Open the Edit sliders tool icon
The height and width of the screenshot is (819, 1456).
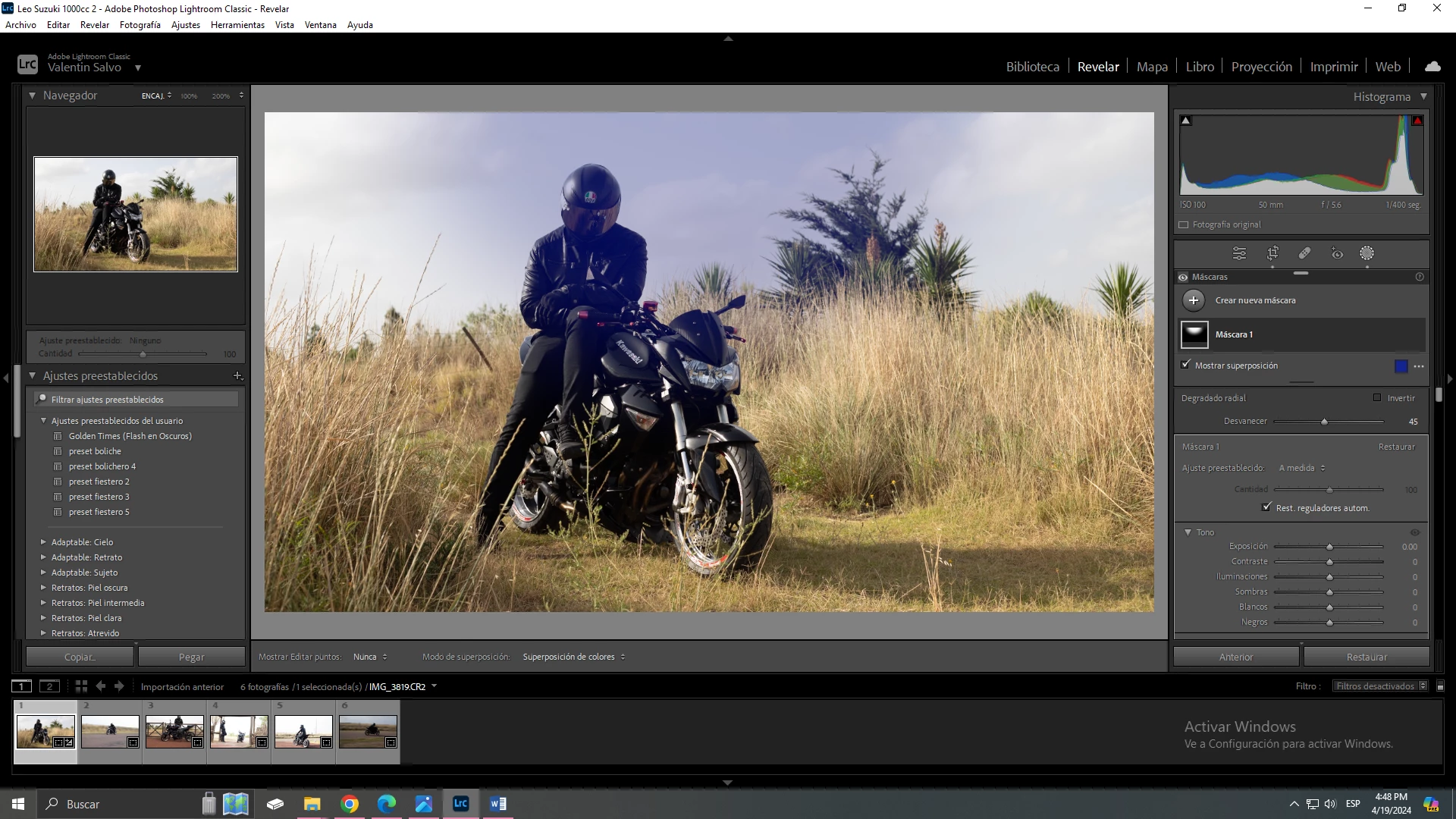[x=1239, y=253]
